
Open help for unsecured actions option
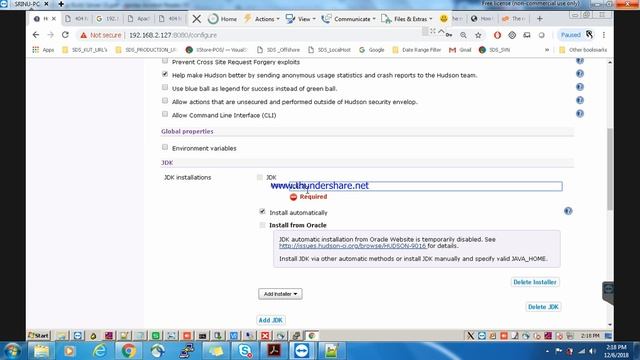[x=580, y=100]
